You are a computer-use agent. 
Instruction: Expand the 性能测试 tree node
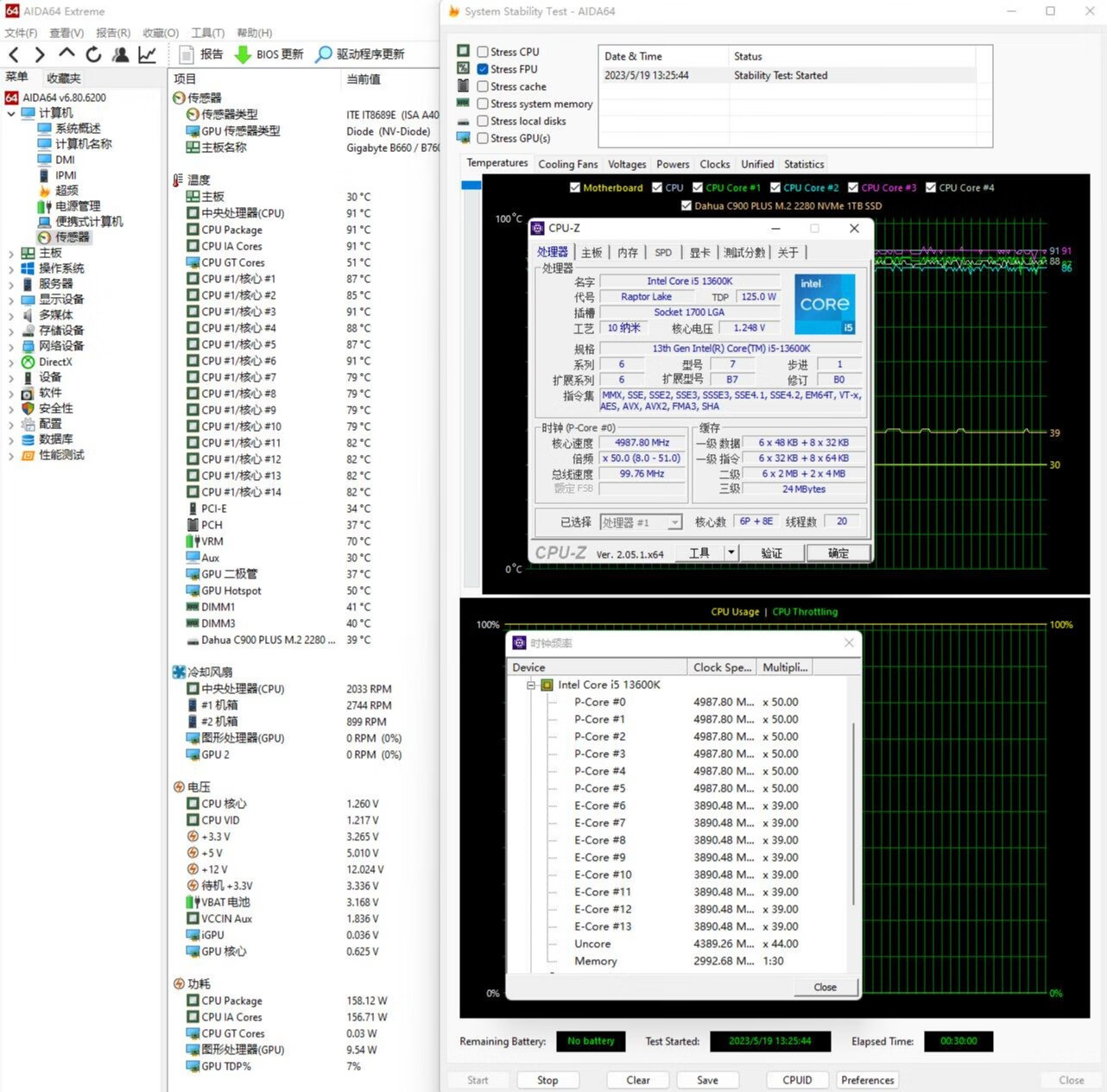tap(10, 455)
